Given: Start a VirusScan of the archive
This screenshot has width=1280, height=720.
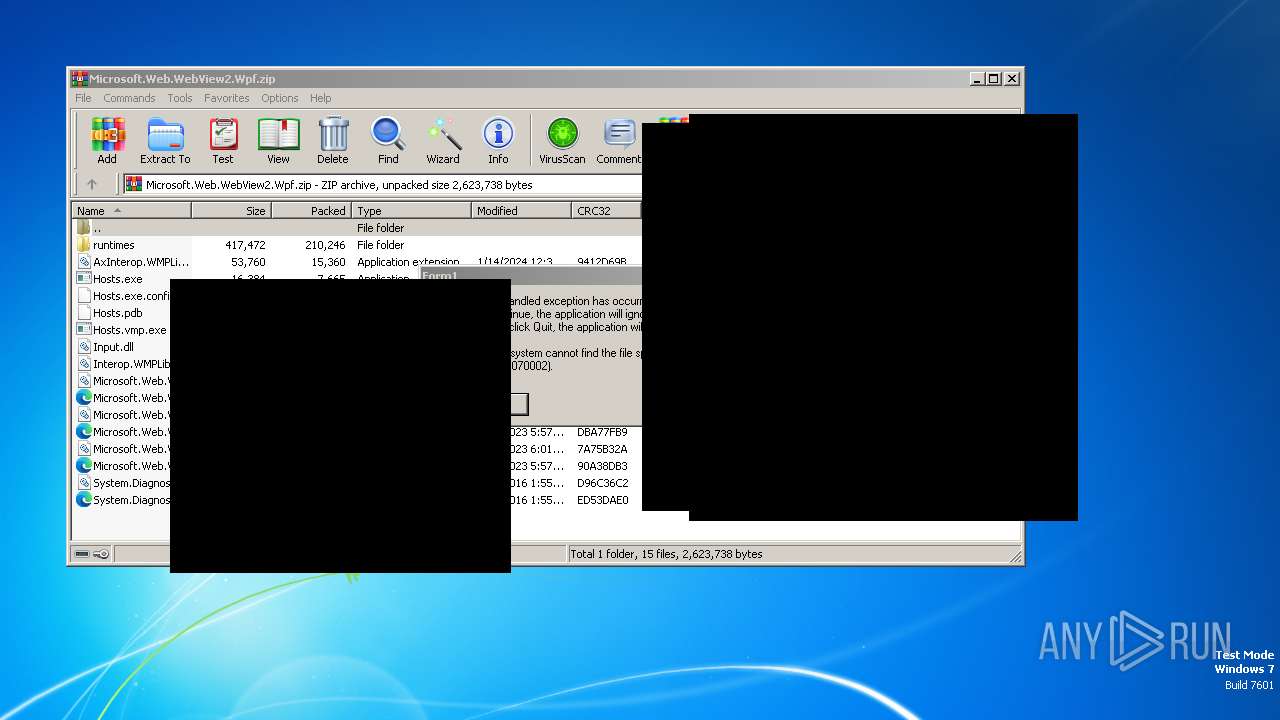Looking at the screenshot, I should click(x=562, y=134).
